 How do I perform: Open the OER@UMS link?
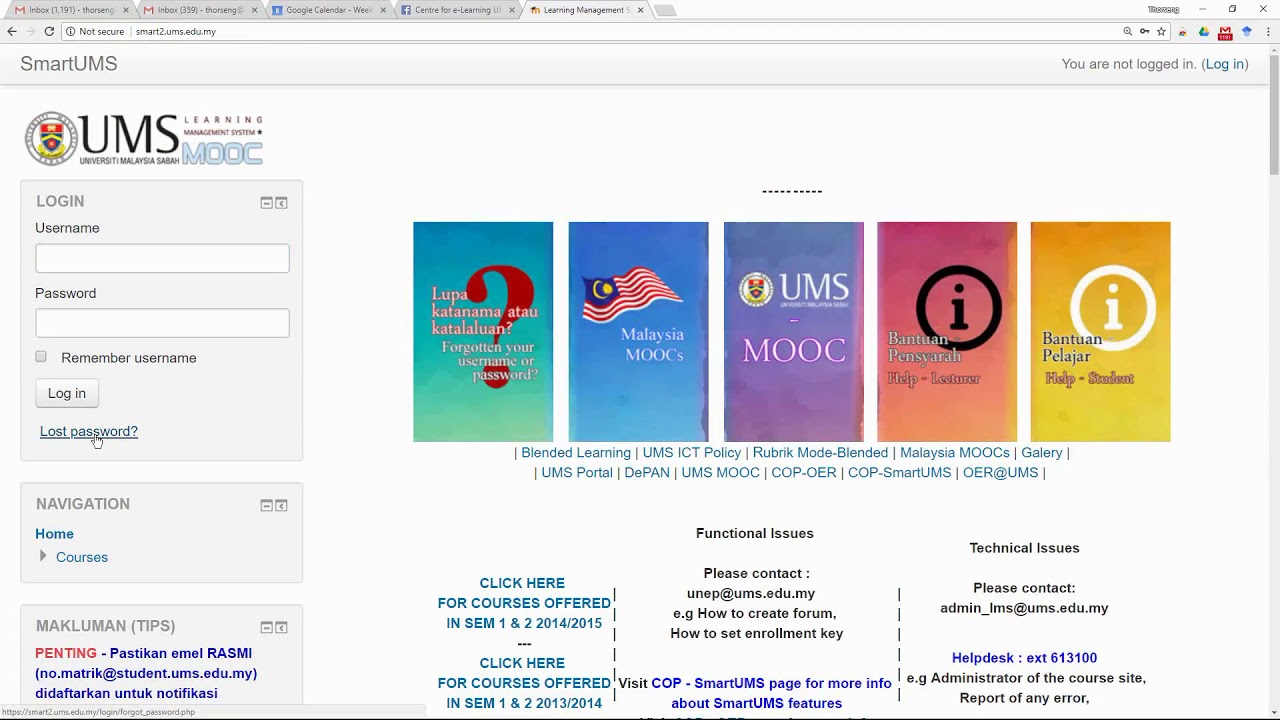1001,473
